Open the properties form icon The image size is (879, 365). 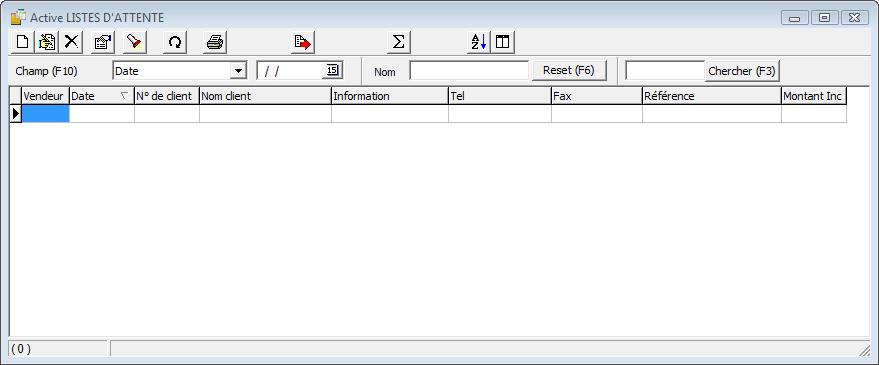tap(103, 42)
